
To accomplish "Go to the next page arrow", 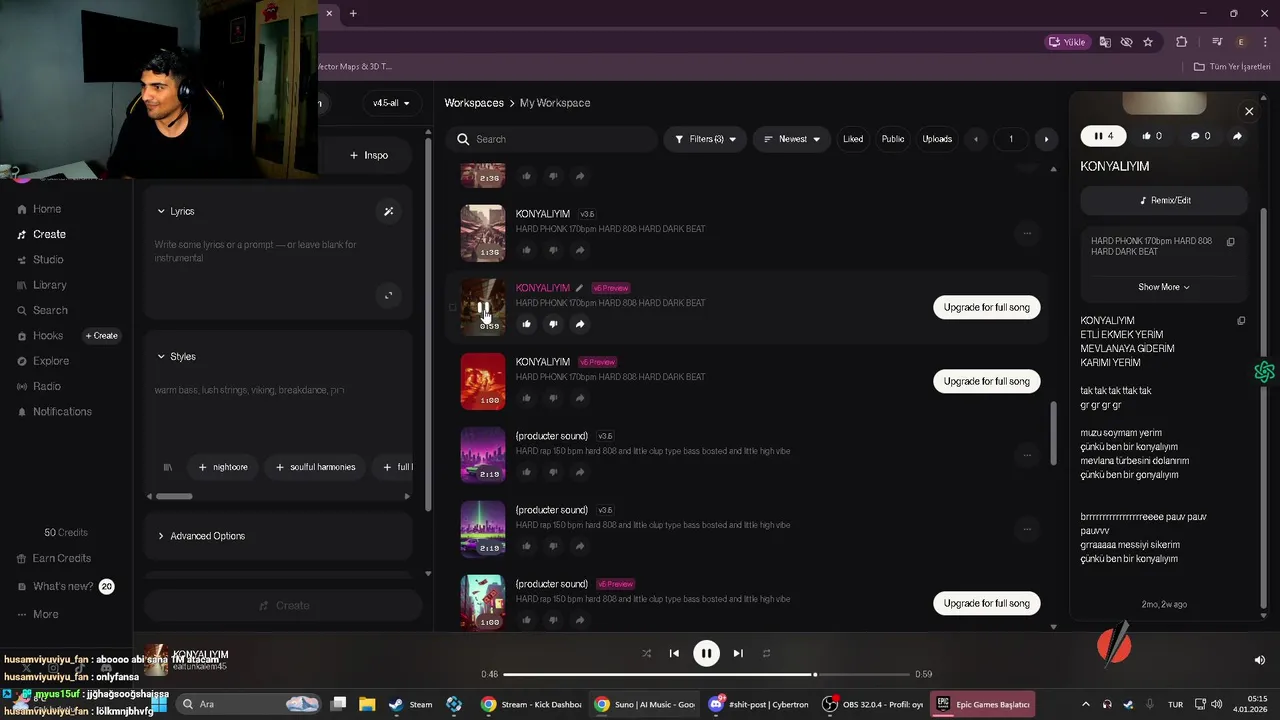I will click(1046, 139).
